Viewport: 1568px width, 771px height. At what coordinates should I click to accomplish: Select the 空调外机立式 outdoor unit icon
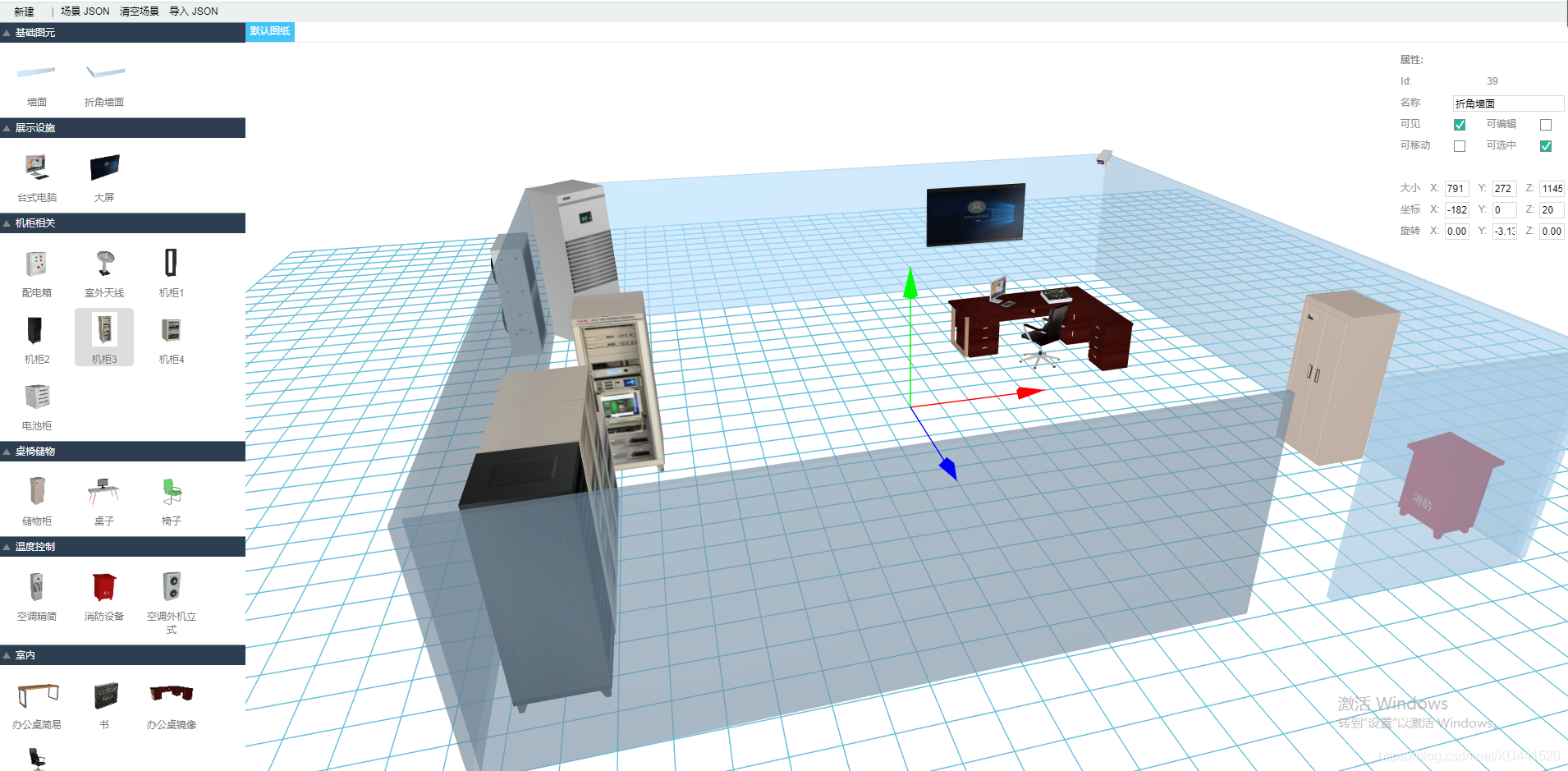click(171, 586)
